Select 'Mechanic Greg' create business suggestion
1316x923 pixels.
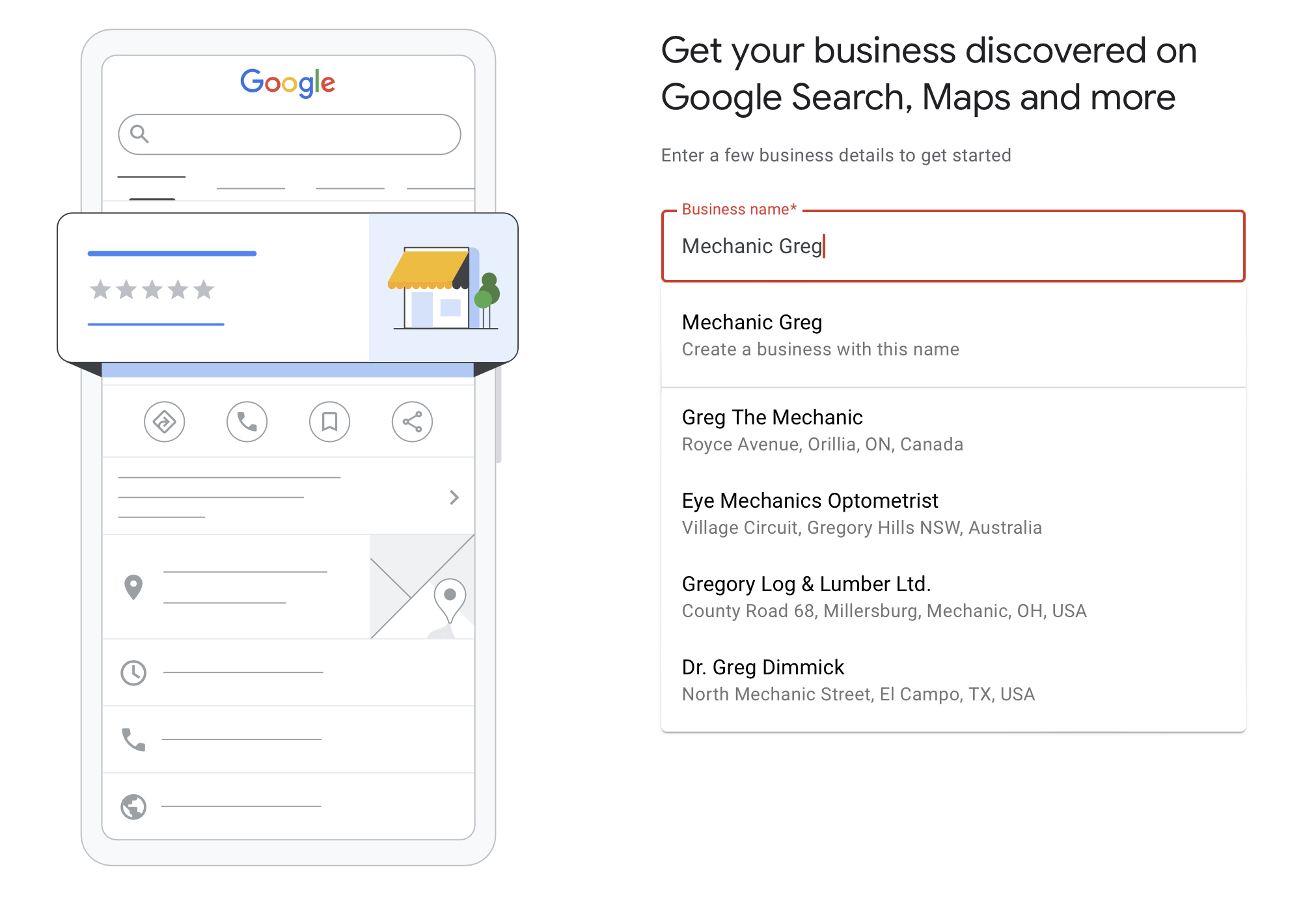(x=953, y=336)
